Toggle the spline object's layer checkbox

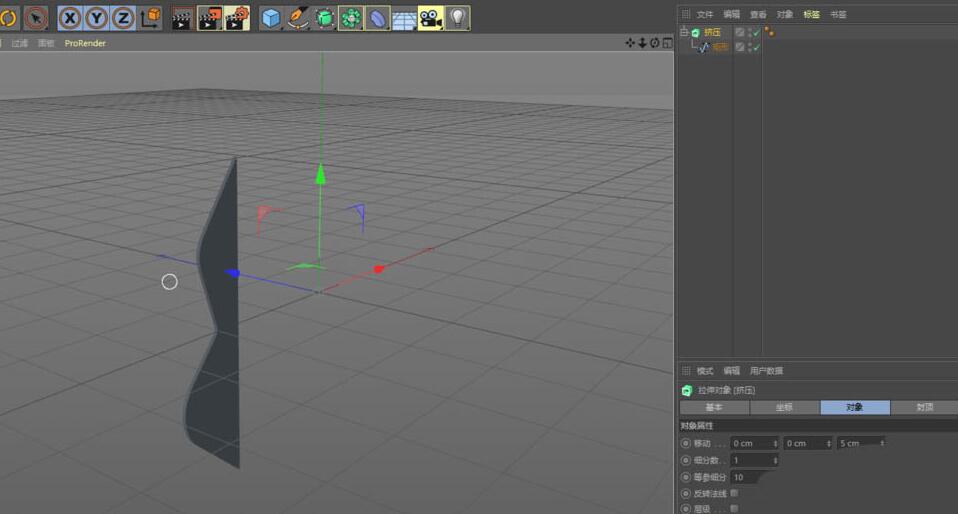[x=739, y=47]
